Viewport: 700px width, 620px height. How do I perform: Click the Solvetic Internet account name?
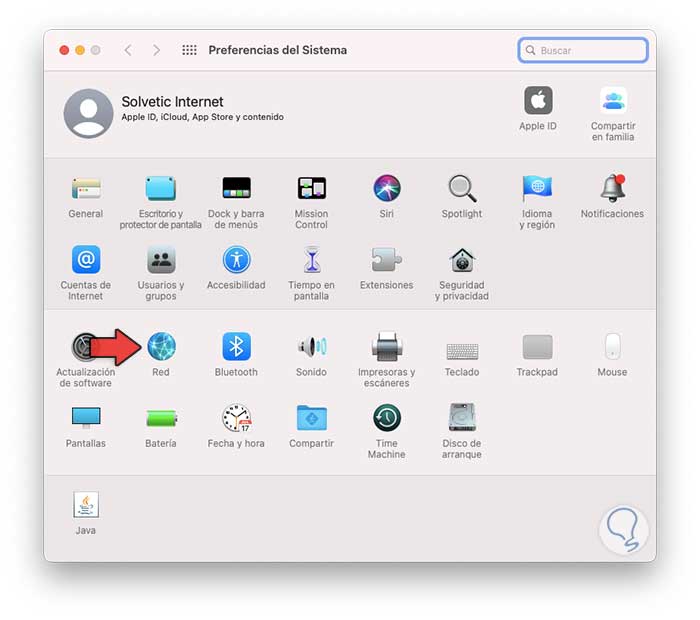pos(172,101)
